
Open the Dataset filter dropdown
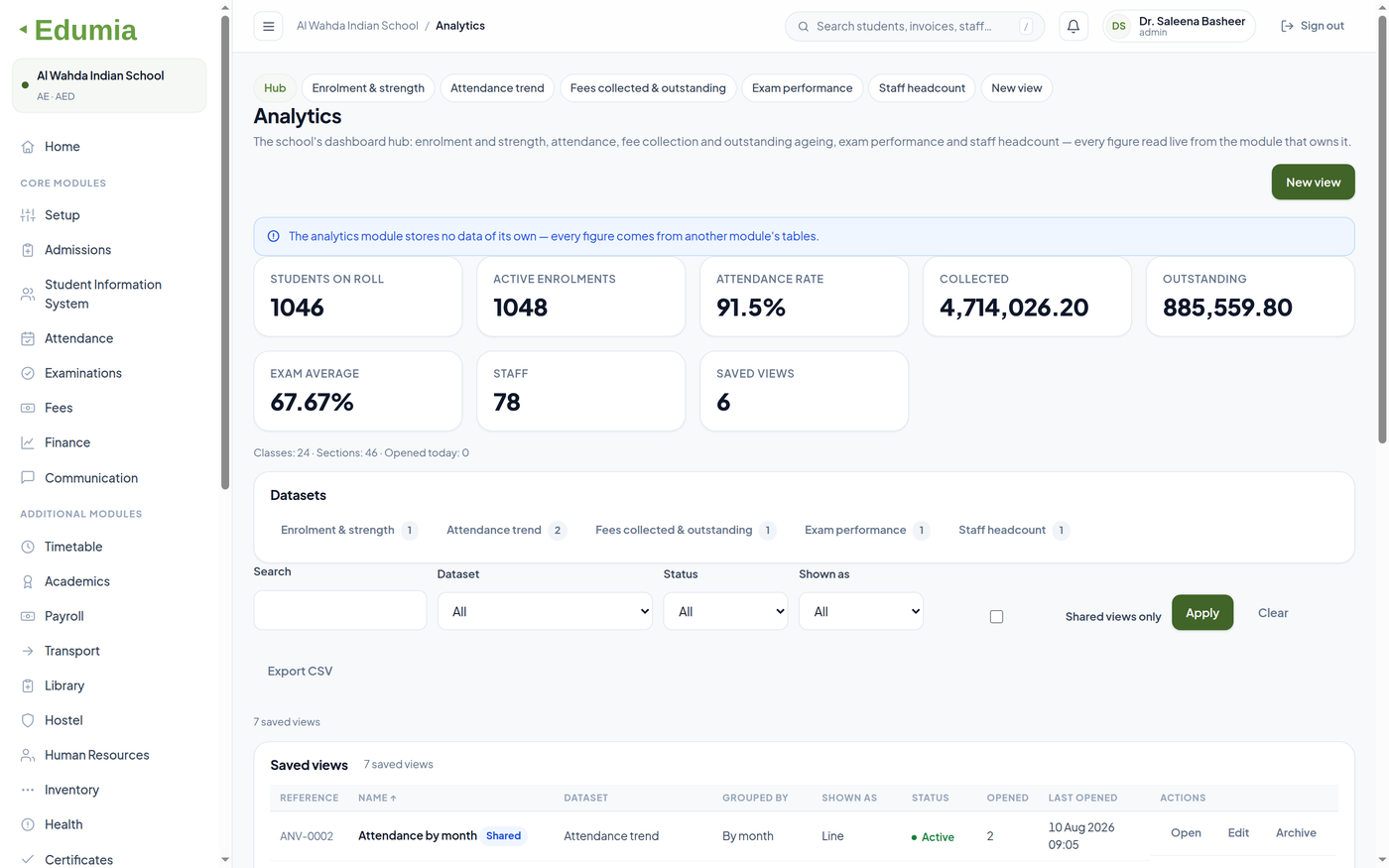(x=545, y=611)
